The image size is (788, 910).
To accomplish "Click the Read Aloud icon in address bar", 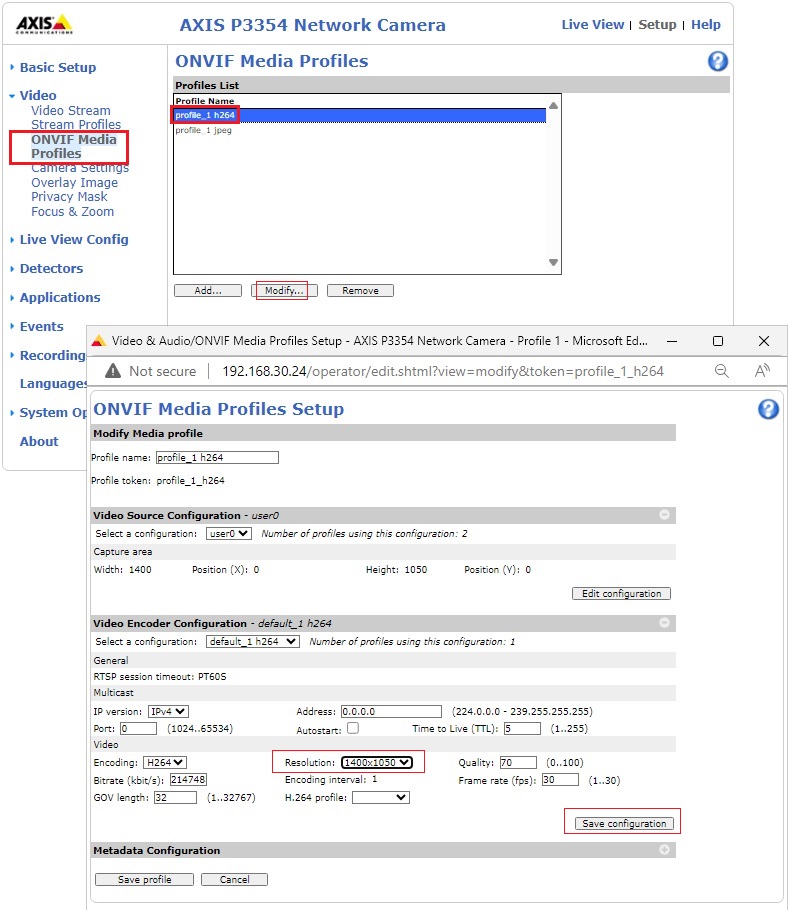I will [x=762, y=371].
